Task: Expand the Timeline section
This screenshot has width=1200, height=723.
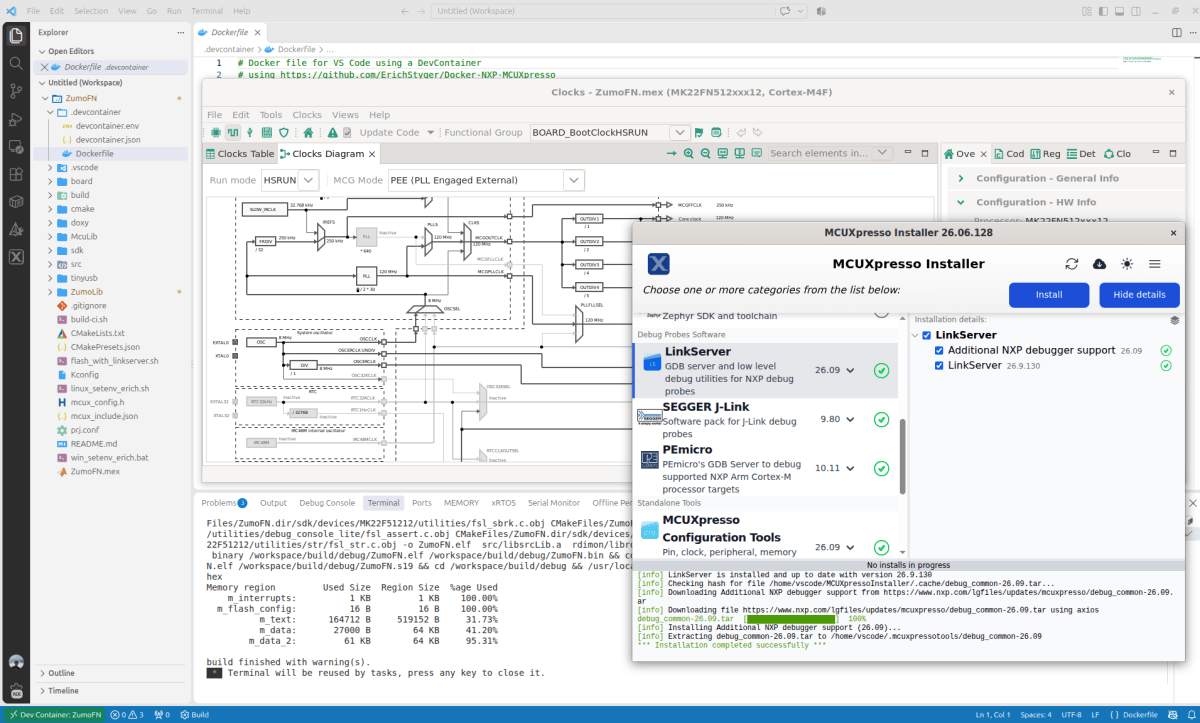Action: click(x=63, y=690)
